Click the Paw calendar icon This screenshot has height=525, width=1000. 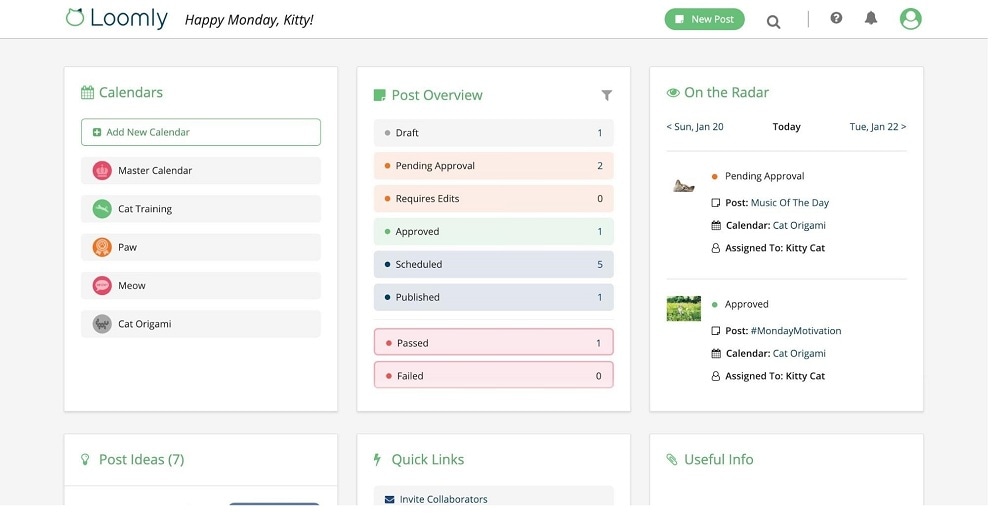coord(101,247)
